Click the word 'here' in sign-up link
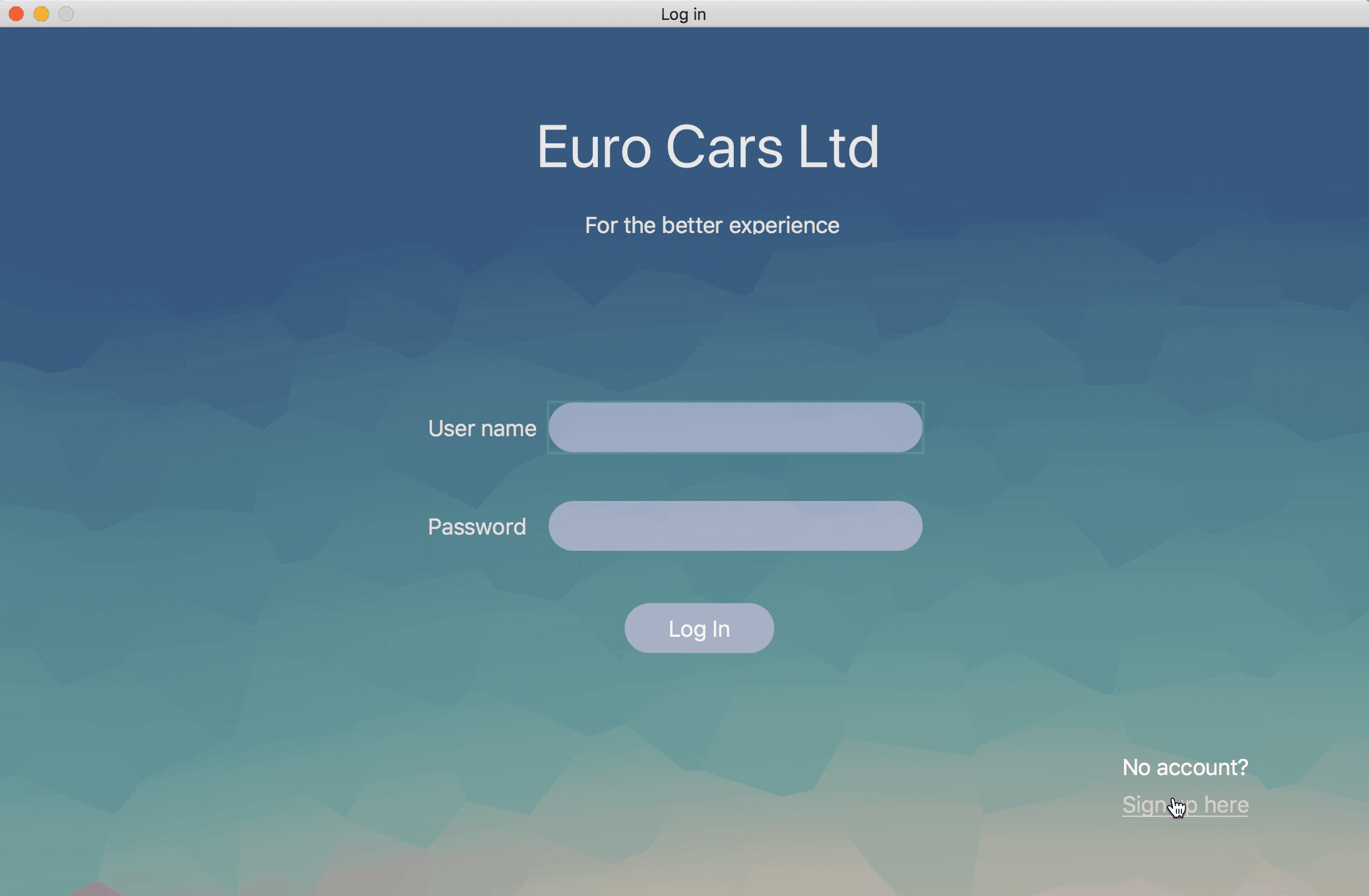The height and width of the screenshot is (896, 1369). 1226,805
